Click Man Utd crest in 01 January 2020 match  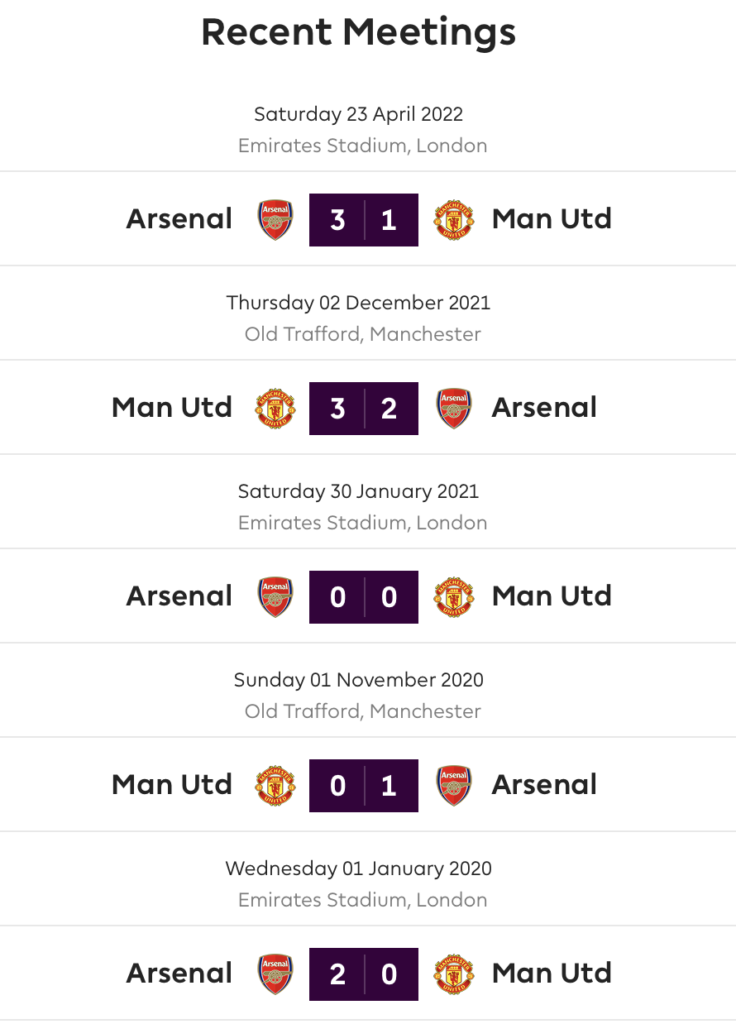(x=454, y=974)
